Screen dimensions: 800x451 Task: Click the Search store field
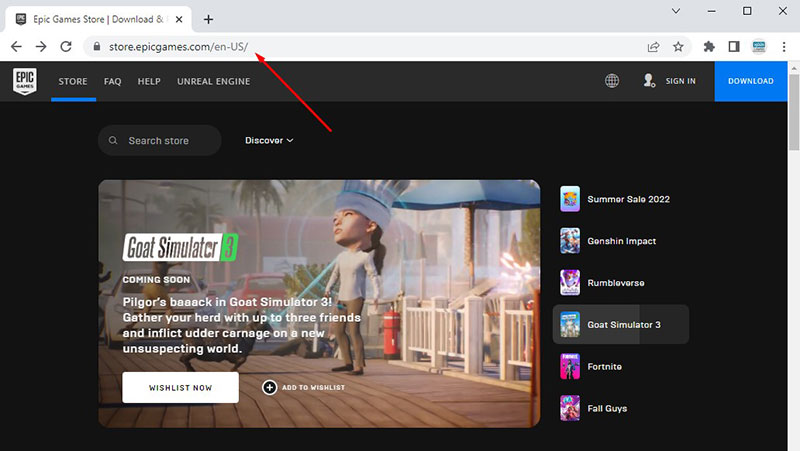click(x=160, y=140)
